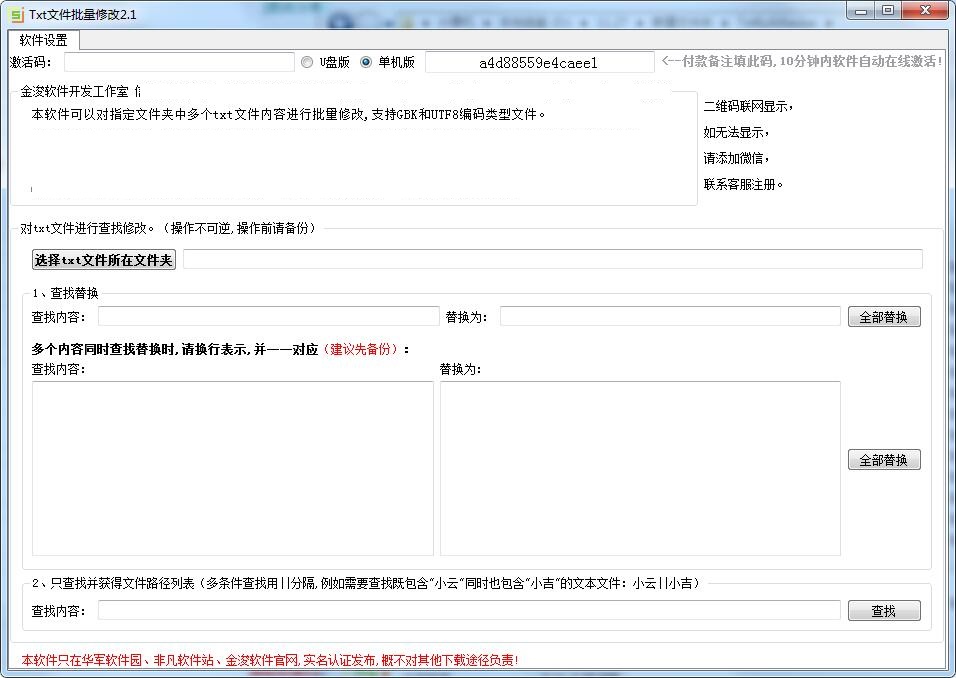Close the Txt文件批量修改 window
Viewport: 956px width, 678px height.
click(925, 10)
